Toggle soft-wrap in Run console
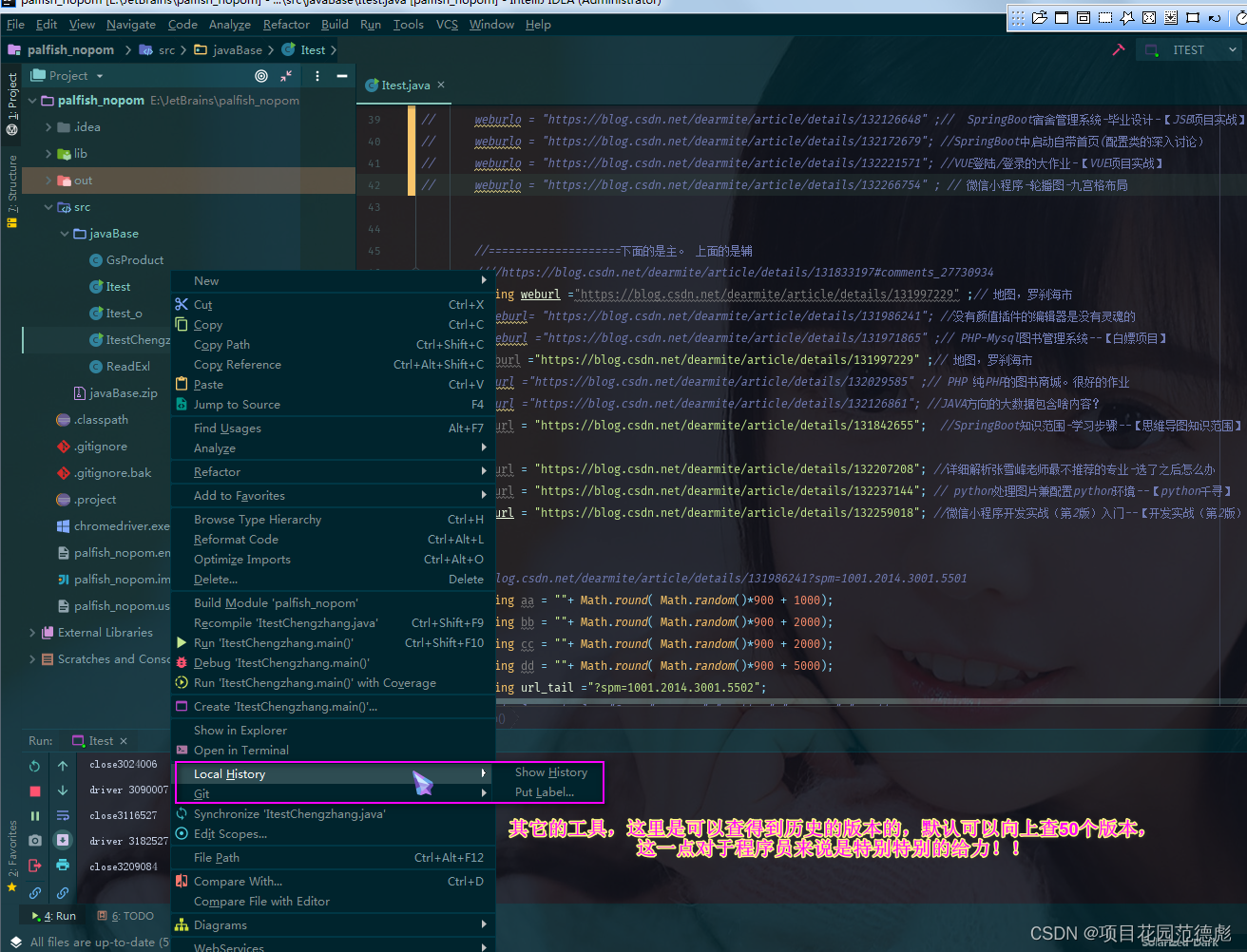Image resolution: width=1247 pixels, height=952 pixels. pyautogui.click(x=63, y=815)
